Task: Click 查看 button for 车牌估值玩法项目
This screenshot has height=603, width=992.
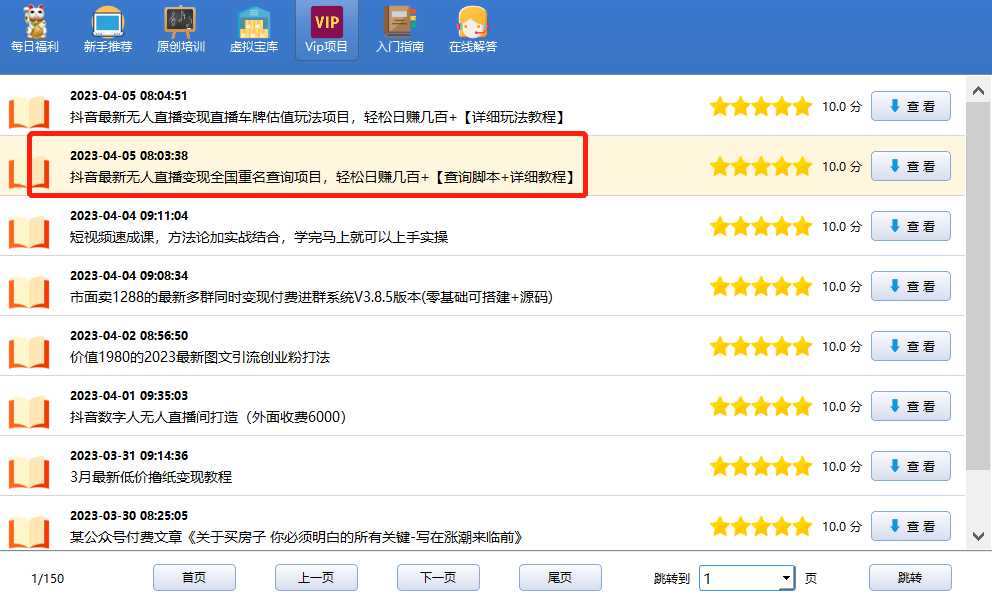Action: pos(910,106)
